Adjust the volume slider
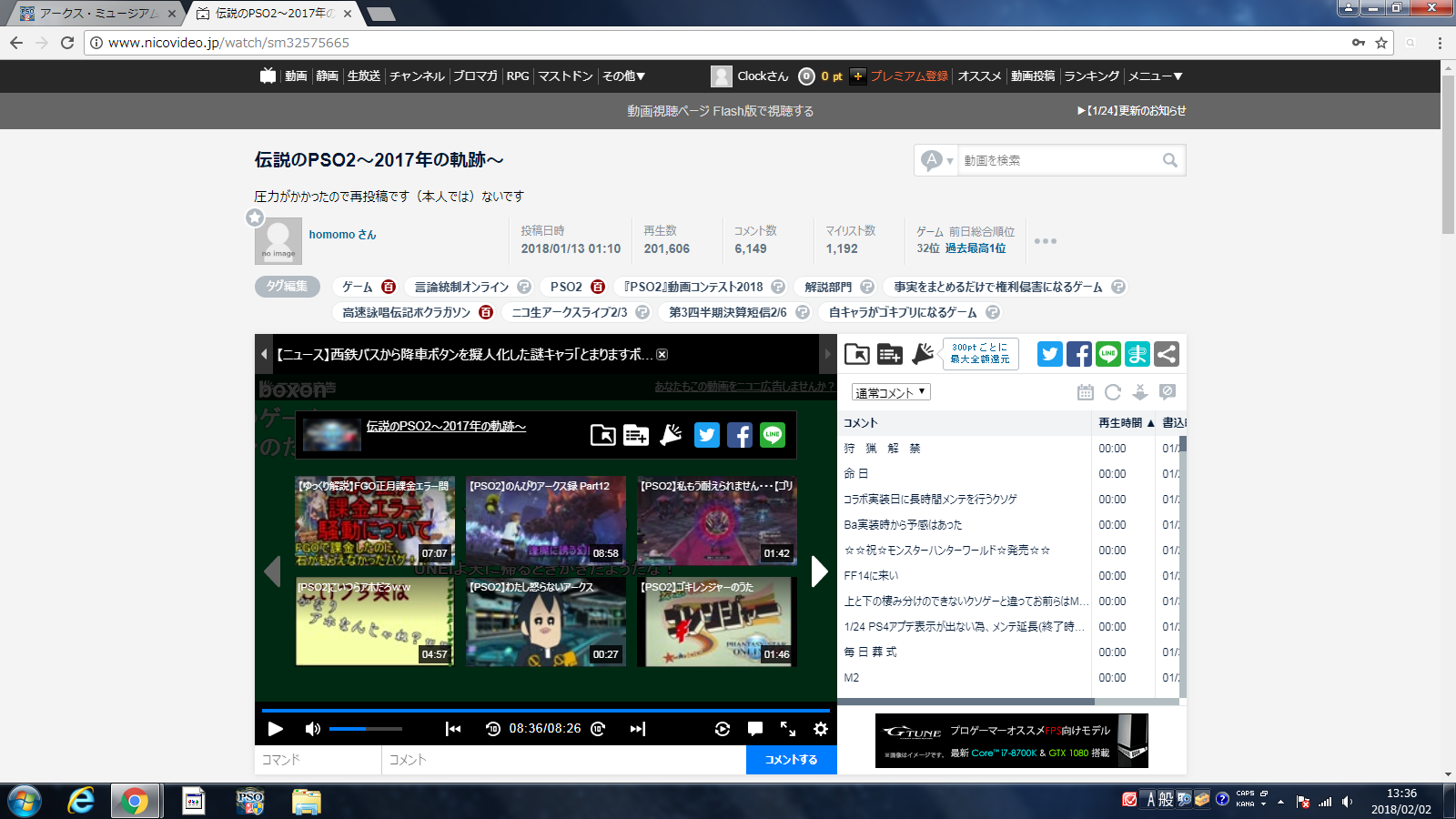 pos(365,729)
